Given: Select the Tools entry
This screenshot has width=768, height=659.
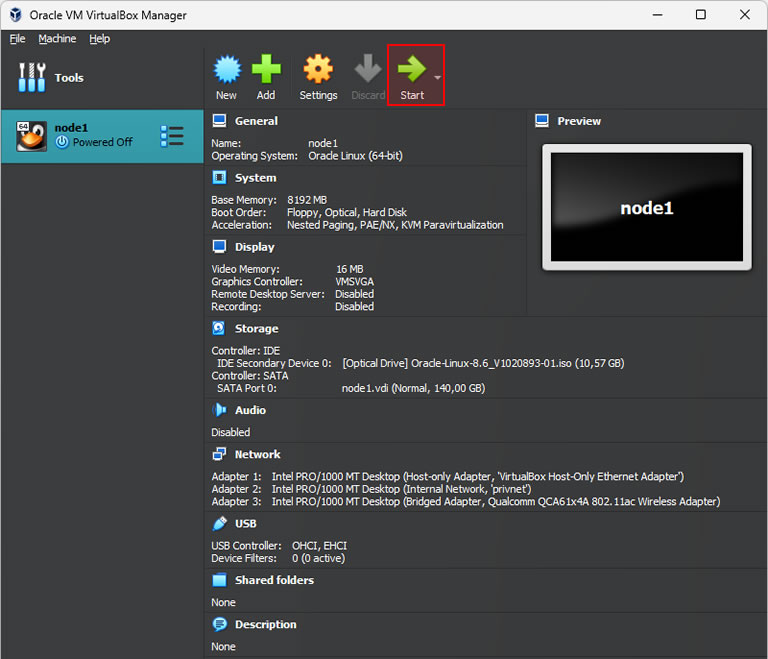Looking at the screenshot, I should click(101, 77).
